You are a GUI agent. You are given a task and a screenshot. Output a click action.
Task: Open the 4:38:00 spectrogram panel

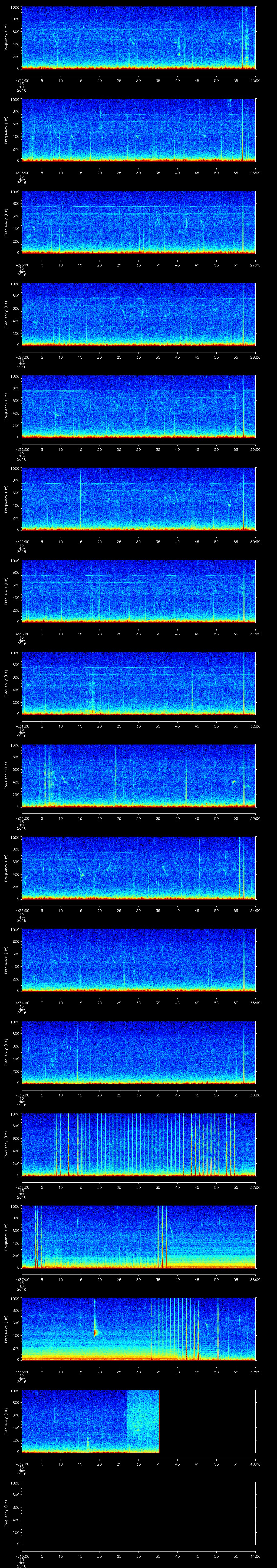tap(138, 1329)
